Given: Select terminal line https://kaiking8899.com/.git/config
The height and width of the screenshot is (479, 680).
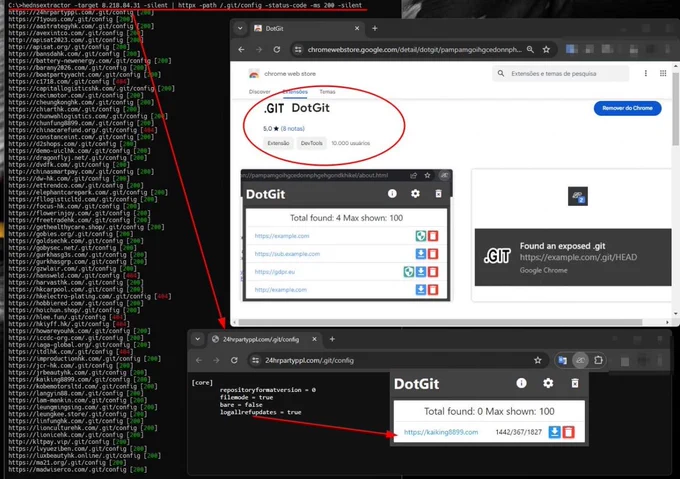Looking at the screenshot, I should pos(76,379).
